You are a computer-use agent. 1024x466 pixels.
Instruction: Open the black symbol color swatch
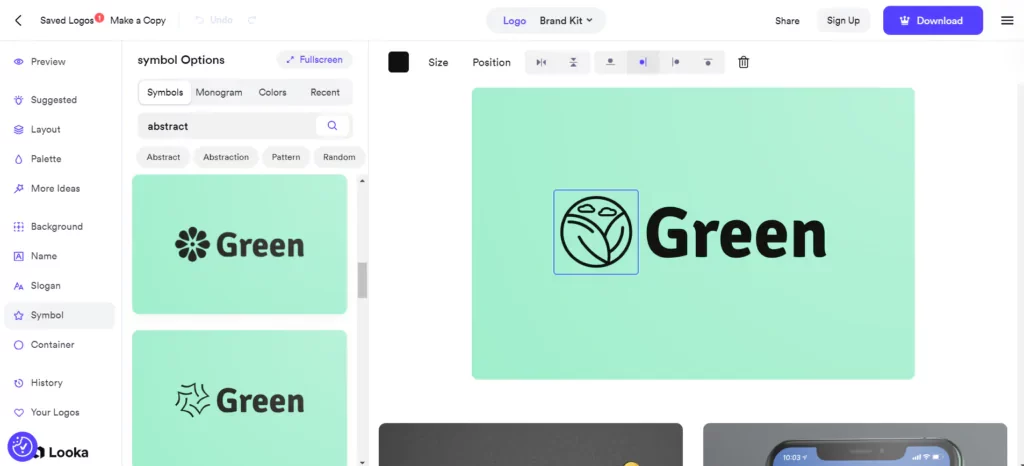coord(398,62)
